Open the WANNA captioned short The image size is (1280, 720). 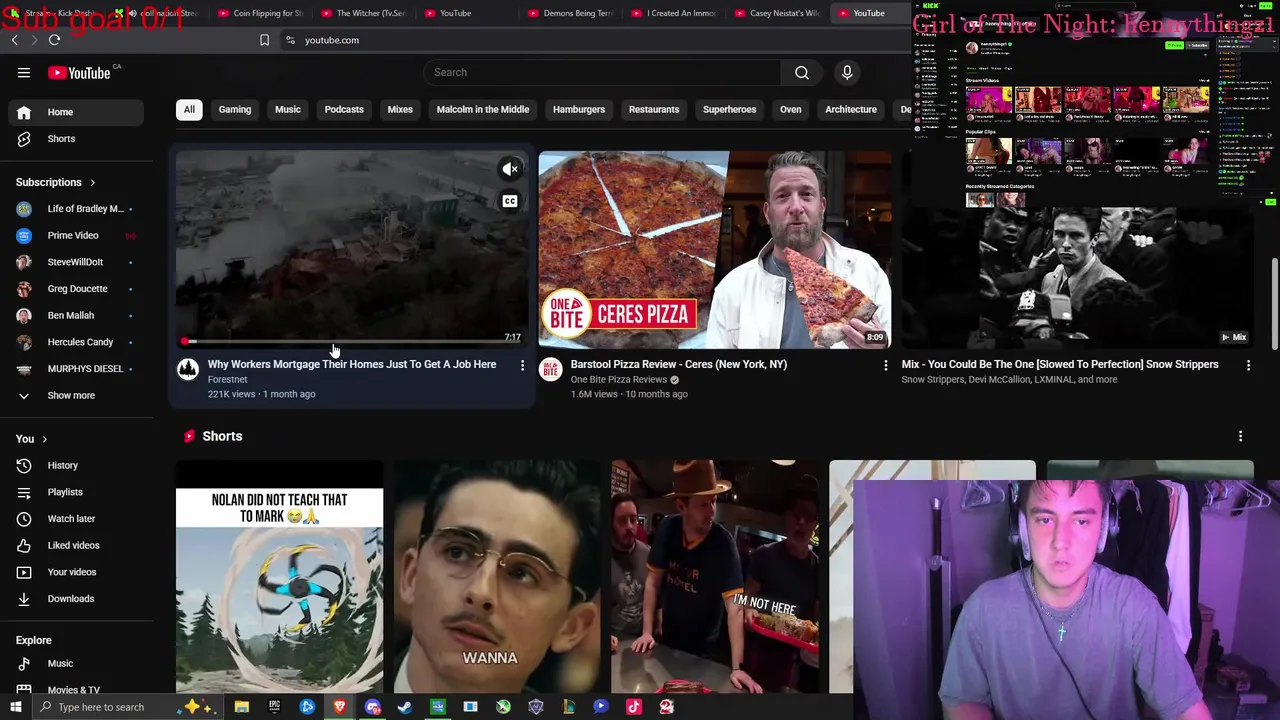click(x=497, y=577)
